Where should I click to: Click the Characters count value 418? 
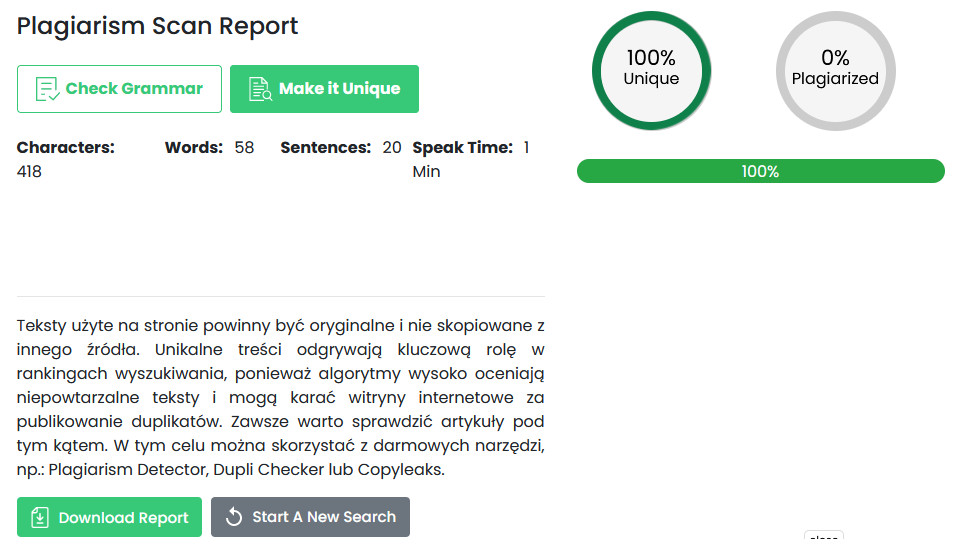pos(29,171)
